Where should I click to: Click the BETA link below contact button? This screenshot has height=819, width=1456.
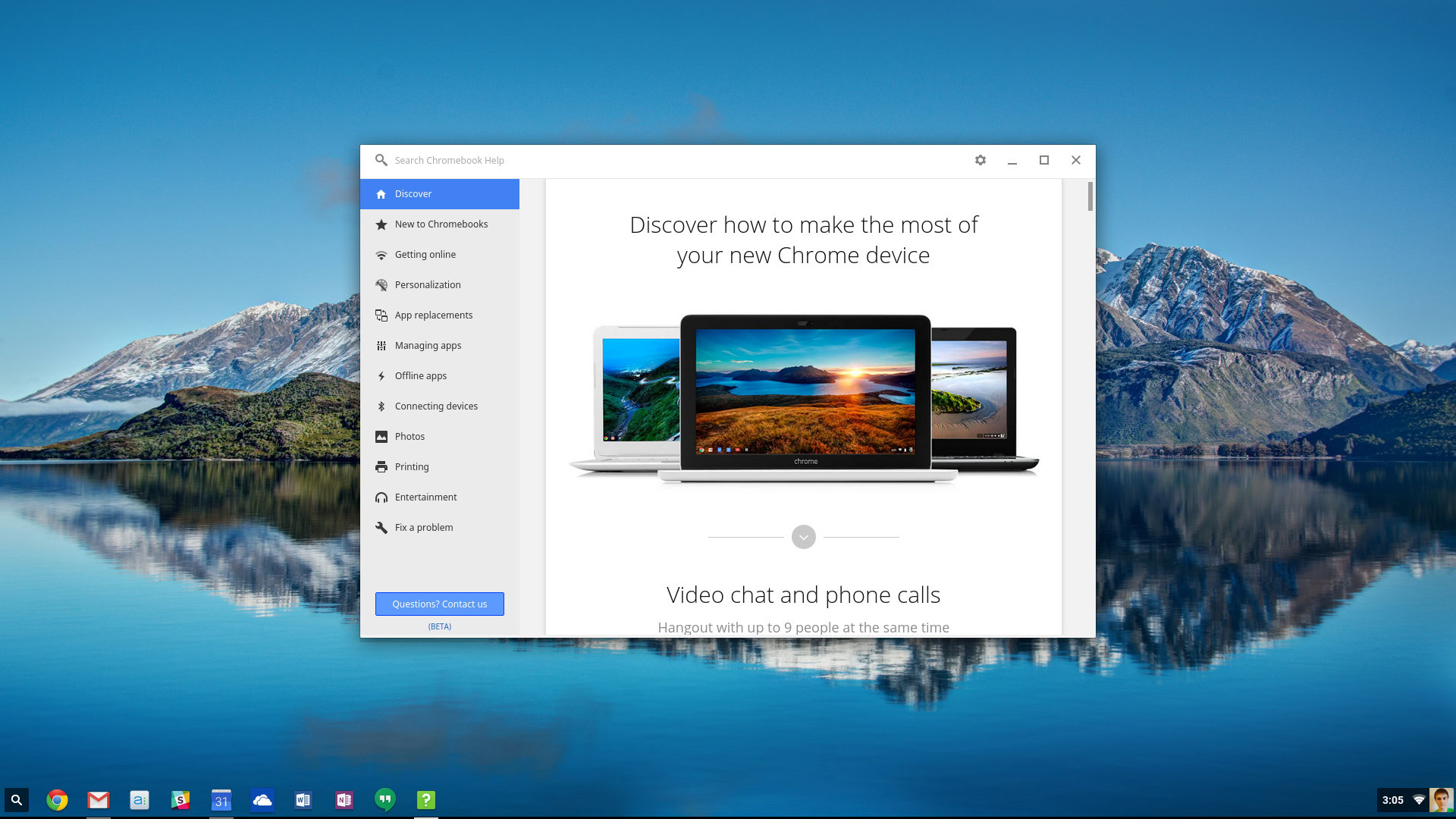tap(439, 626)
